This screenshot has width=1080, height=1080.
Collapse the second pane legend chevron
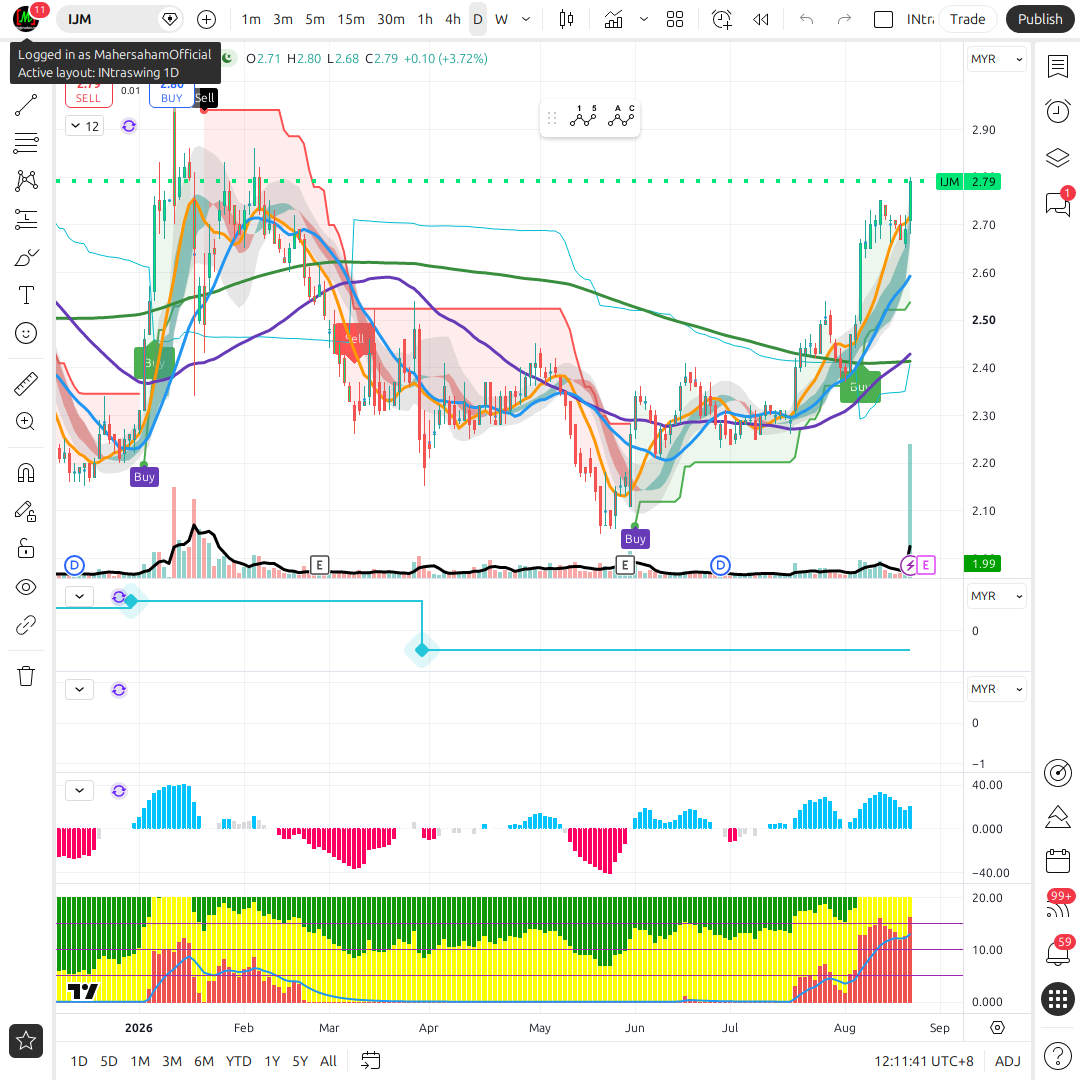[79, 596]
